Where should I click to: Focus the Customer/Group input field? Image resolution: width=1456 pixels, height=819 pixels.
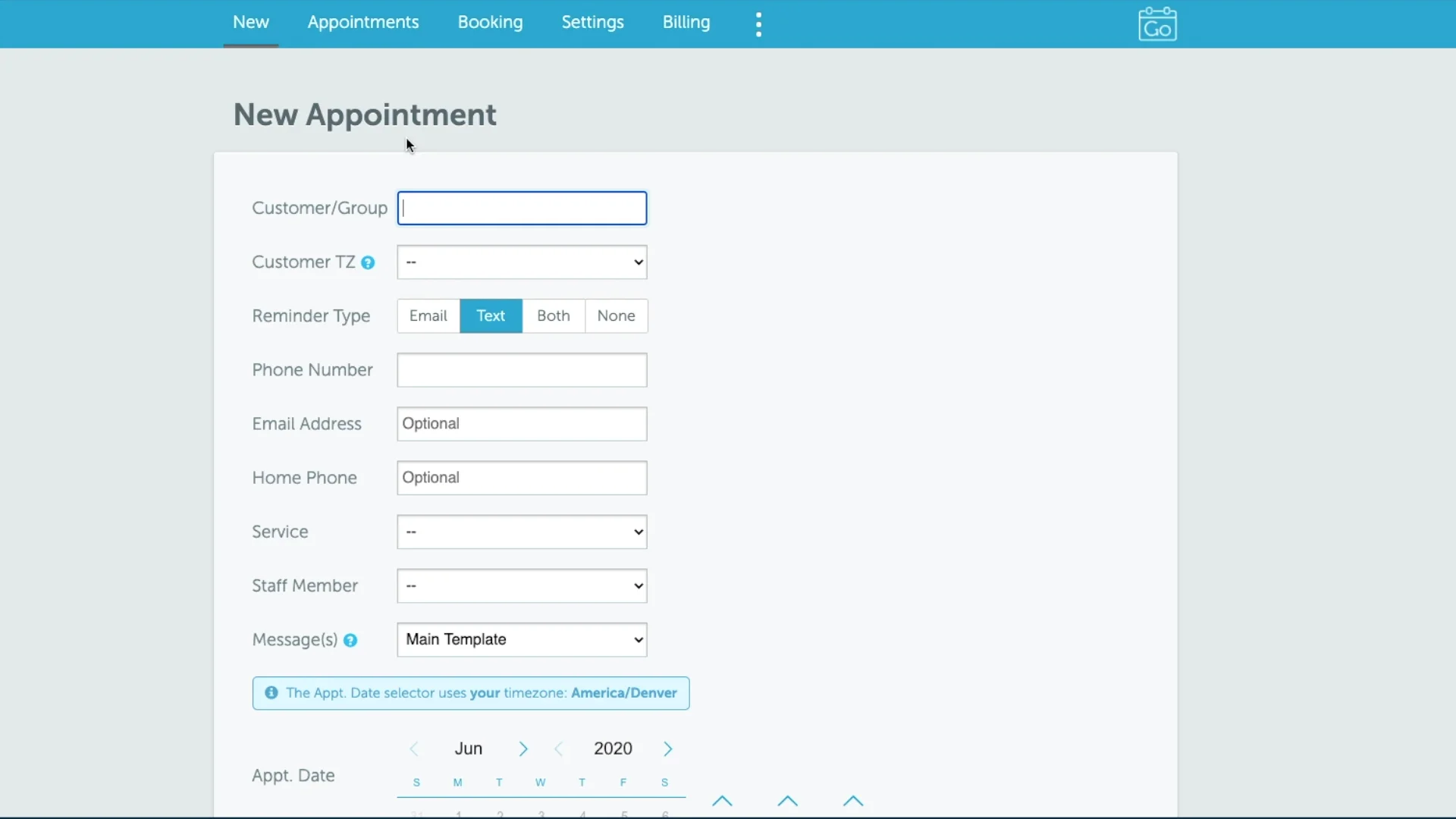coord(522,209)
